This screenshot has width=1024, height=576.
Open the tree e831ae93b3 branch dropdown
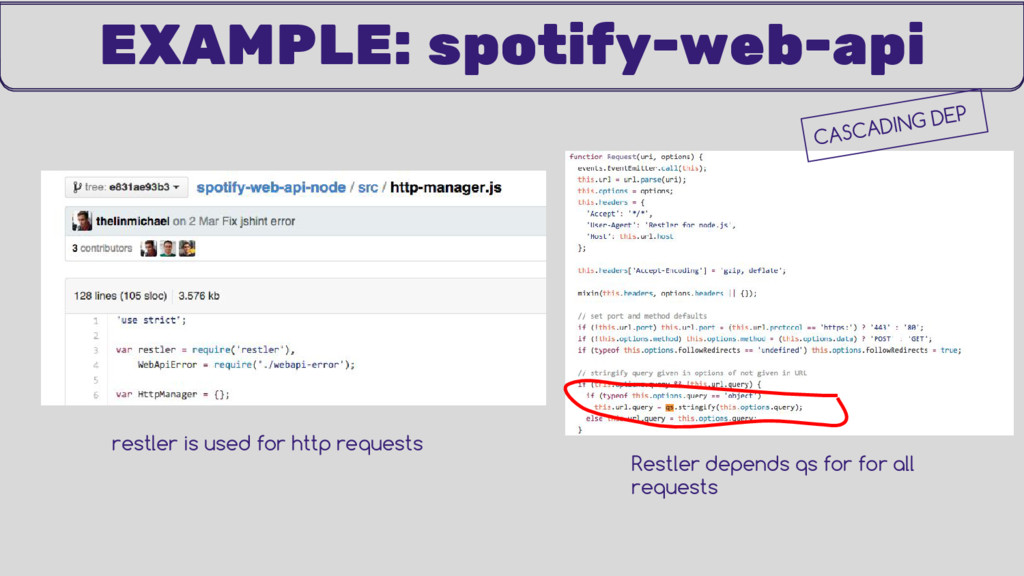pos(126,187)
